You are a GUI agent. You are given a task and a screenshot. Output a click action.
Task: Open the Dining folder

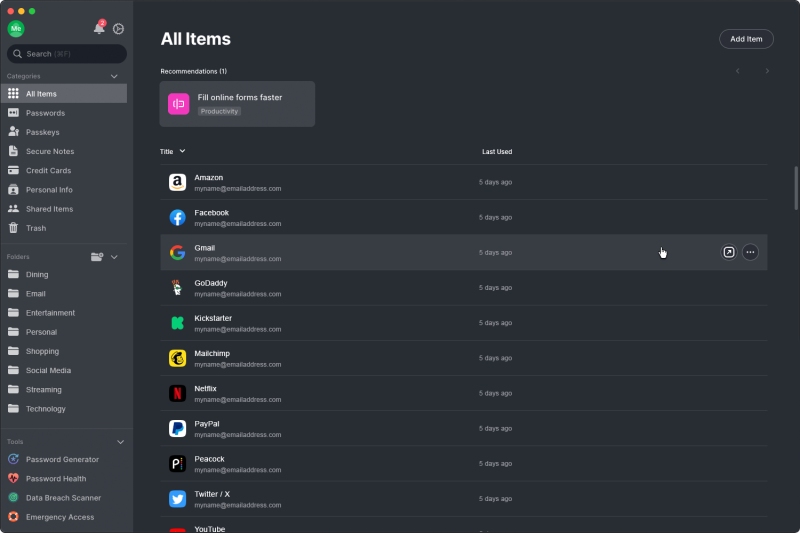point(64,274)
